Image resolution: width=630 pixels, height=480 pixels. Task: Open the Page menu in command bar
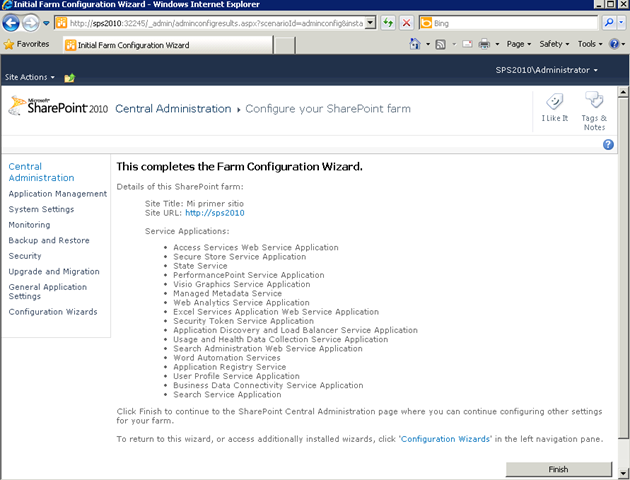pyautogui.click(x=518, y=44)
